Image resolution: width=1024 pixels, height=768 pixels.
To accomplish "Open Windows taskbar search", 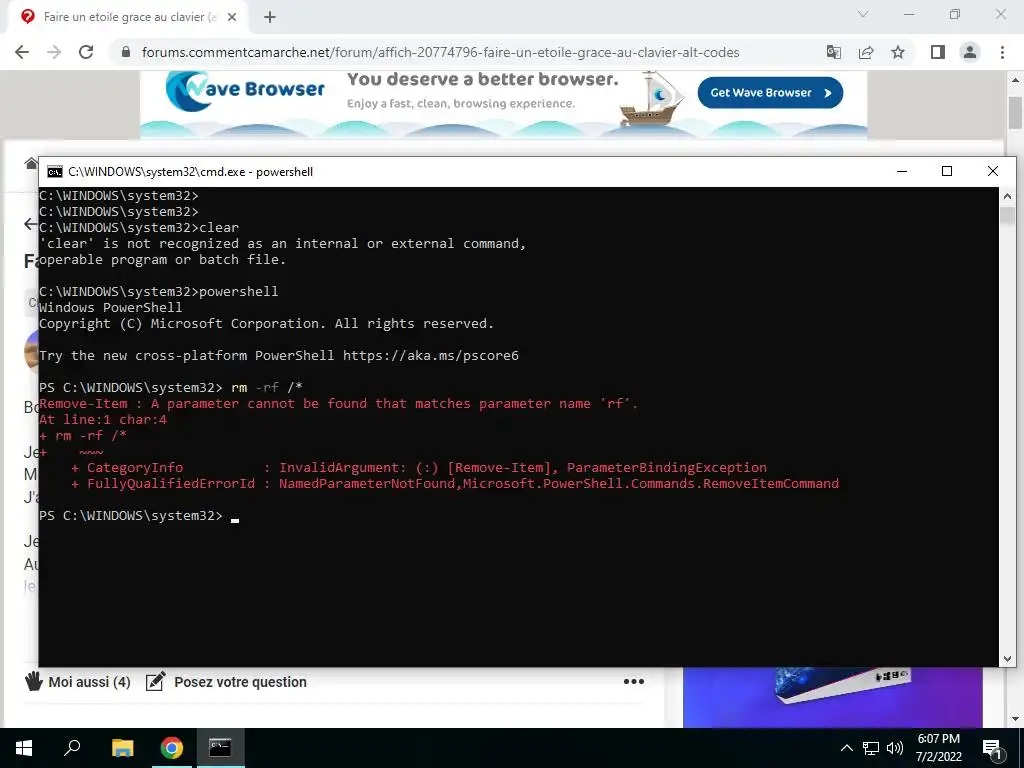I will pyautogui.click(x=72, y=748).
